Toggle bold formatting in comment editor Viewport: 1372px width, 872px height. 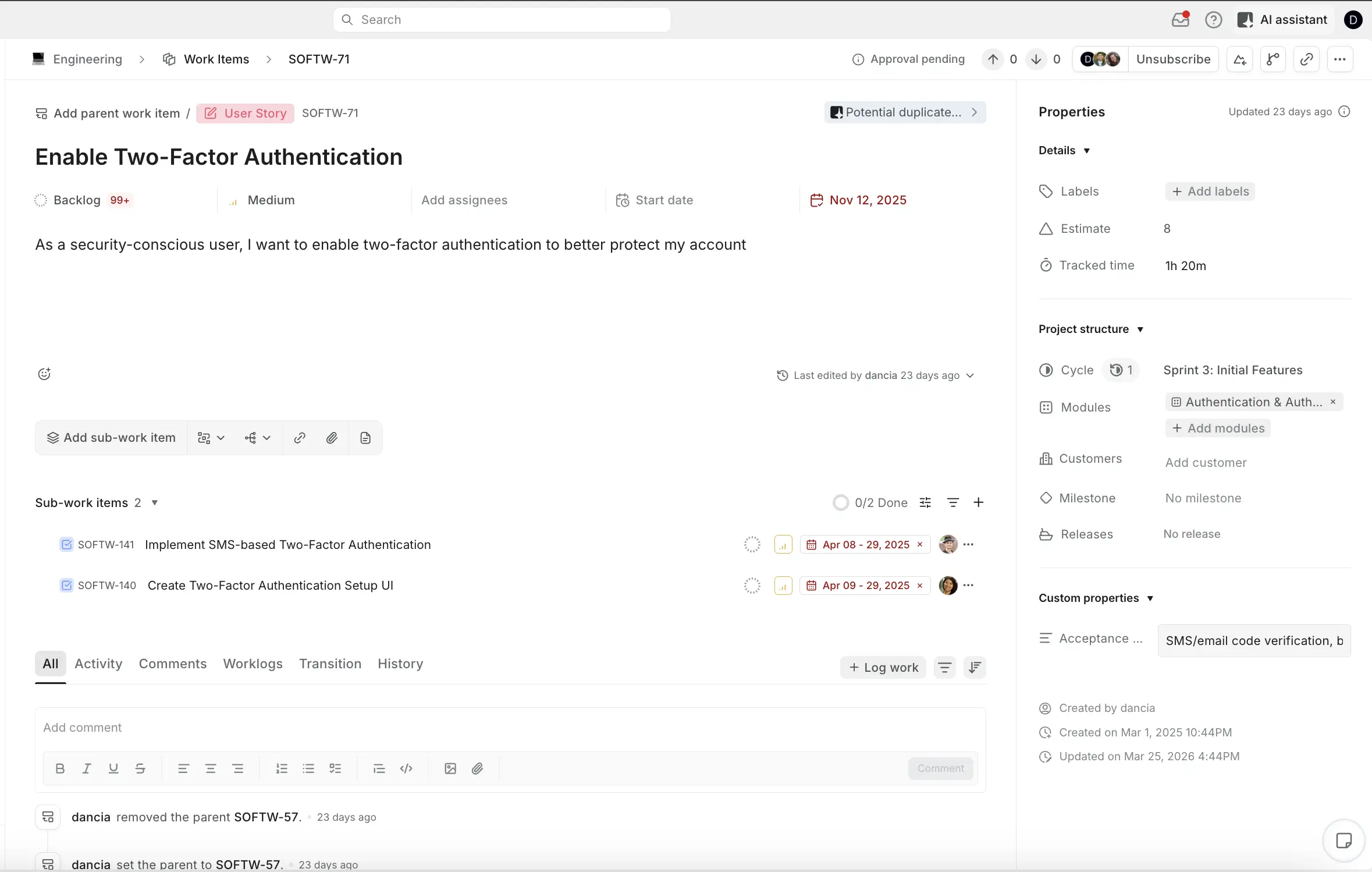coord(60,768)
